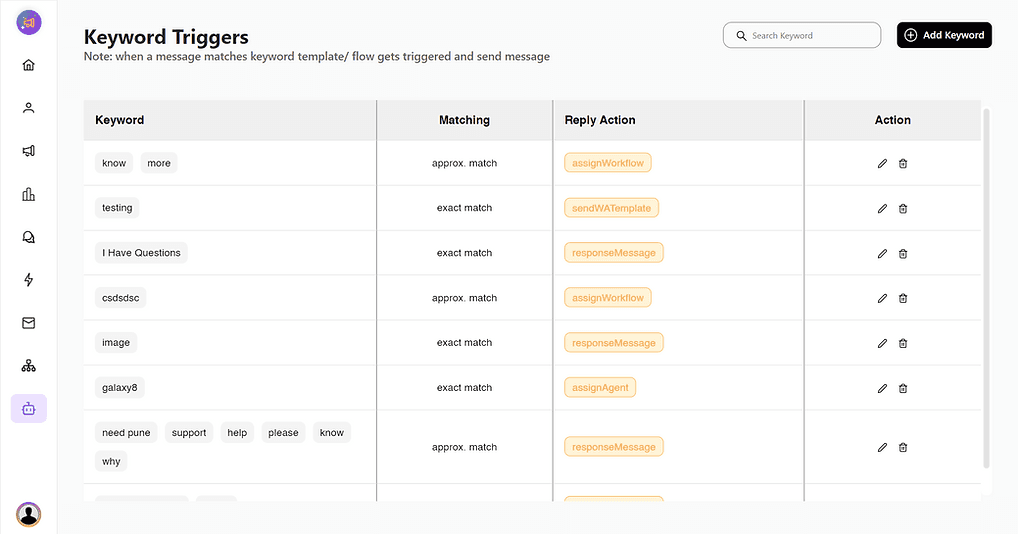Click the sendWATemplate reply action tag
This screenshot has height=534, width=1018.
coord(611,208)
